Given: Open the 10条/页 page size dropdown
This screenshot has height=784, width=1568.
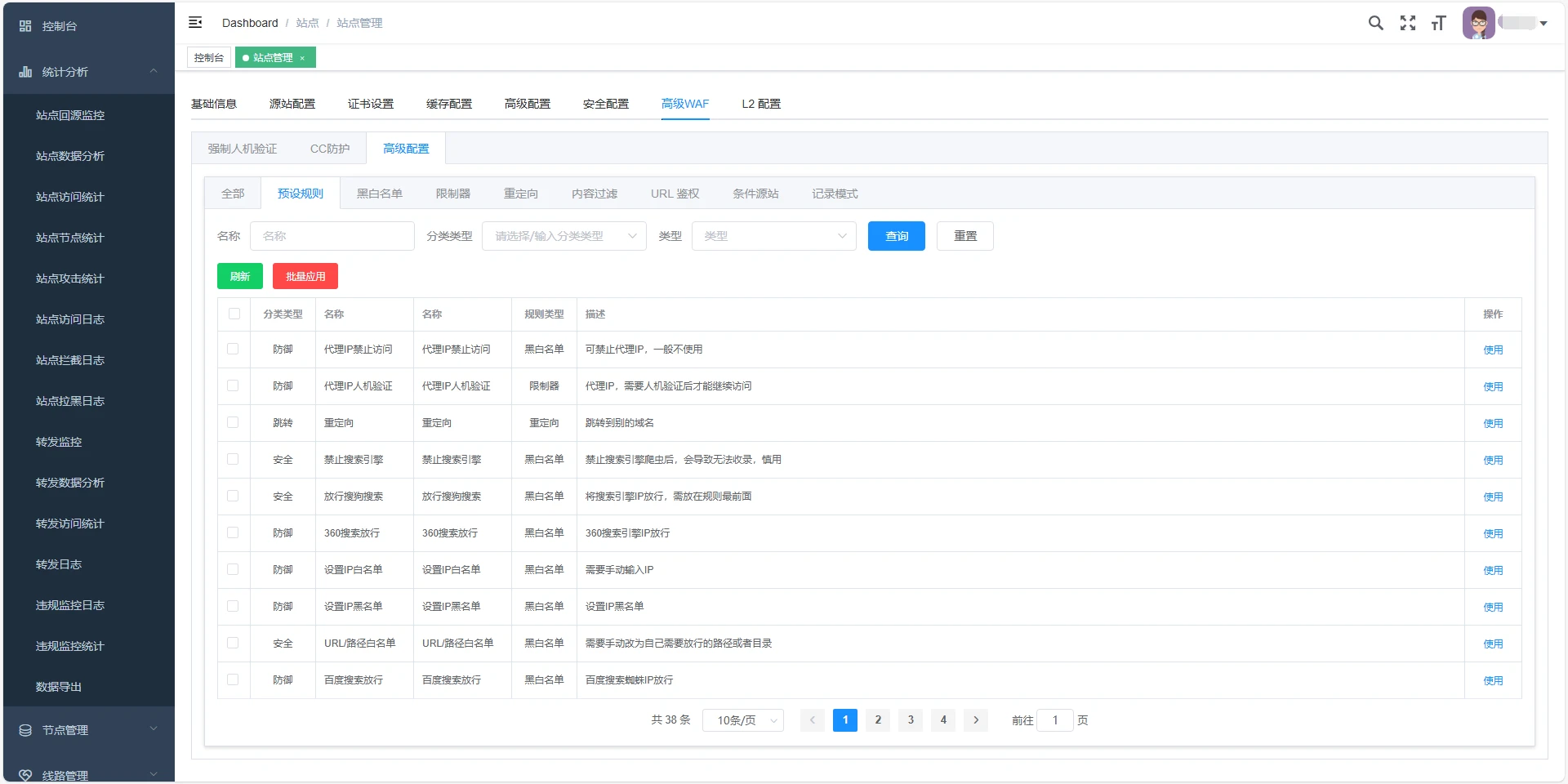Looking at the screenshot, I should click(743, 720).
